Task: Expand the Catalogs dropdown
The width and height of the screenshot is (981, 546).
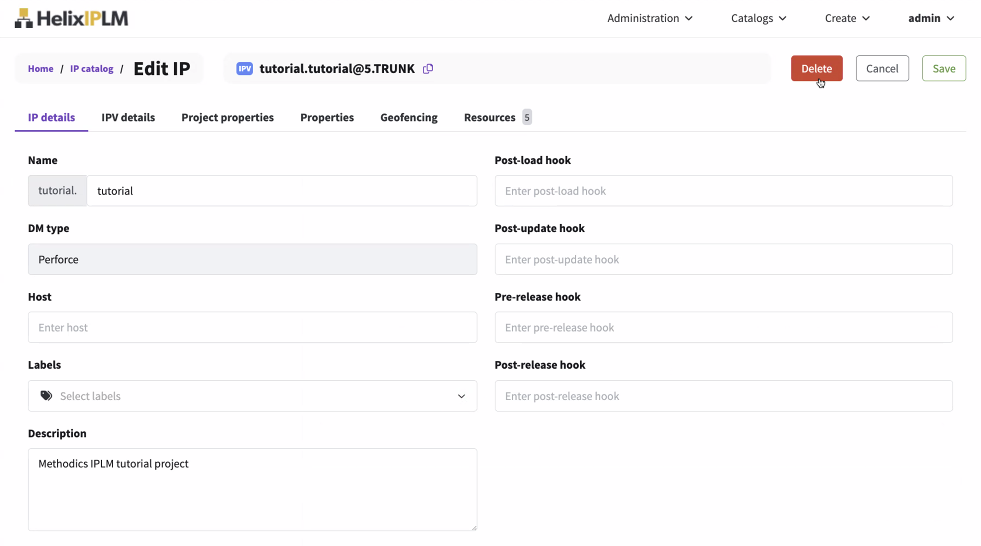Action: (758, 18)
